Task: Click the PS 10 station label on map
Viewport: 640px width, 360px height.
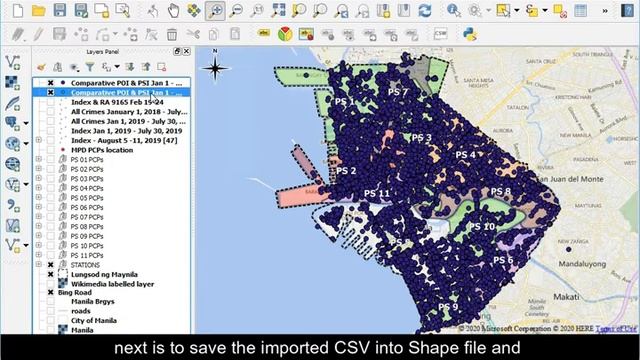Action: [x=482, y=227]
